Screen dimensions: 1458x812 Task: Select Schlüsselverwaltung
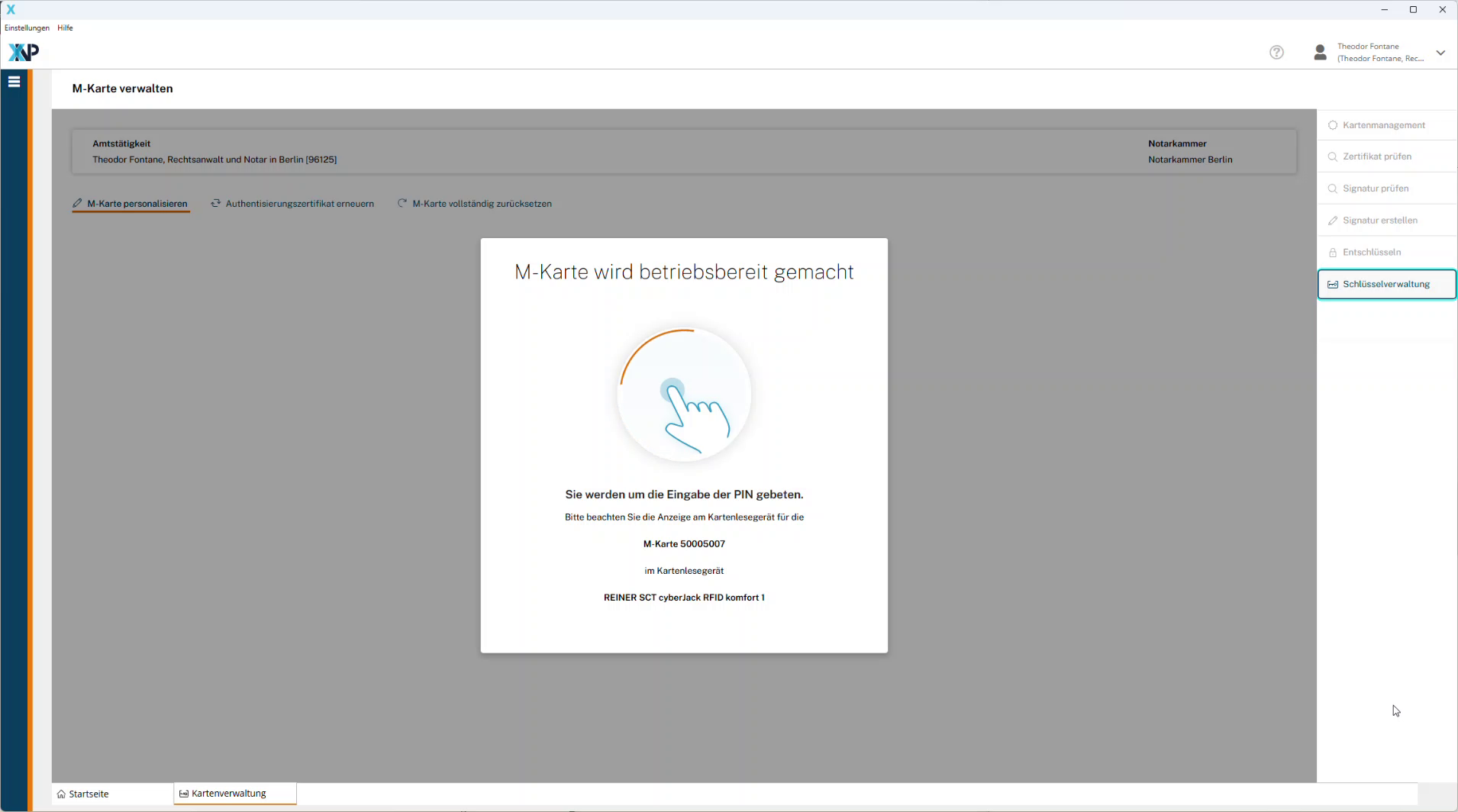coord(1385,284)
